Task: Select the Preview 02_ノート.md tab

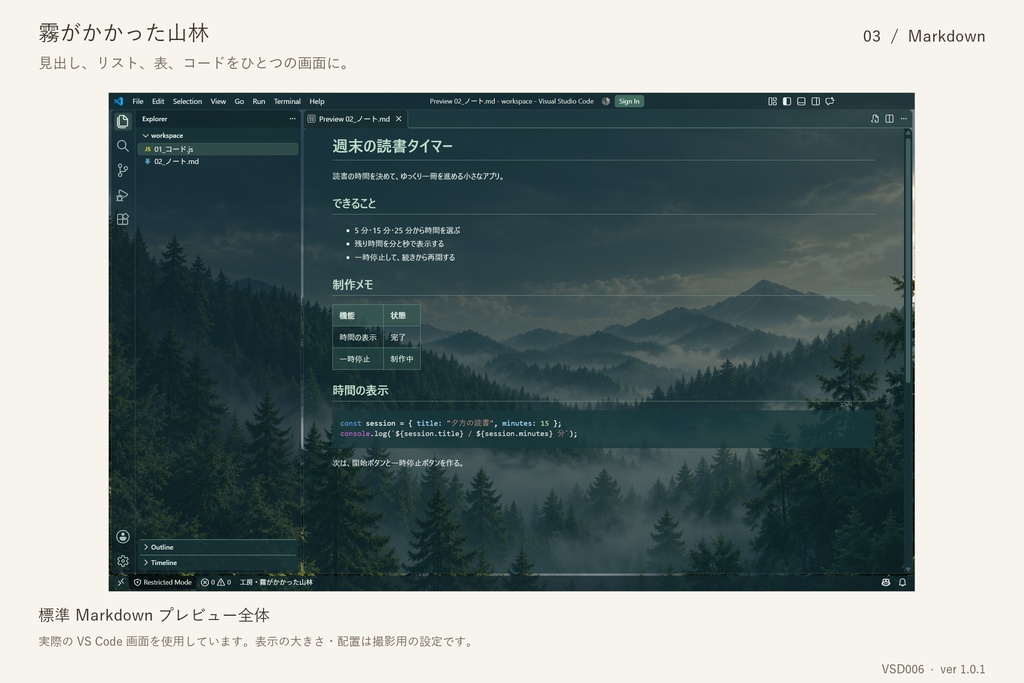Action: pos(356,119)
